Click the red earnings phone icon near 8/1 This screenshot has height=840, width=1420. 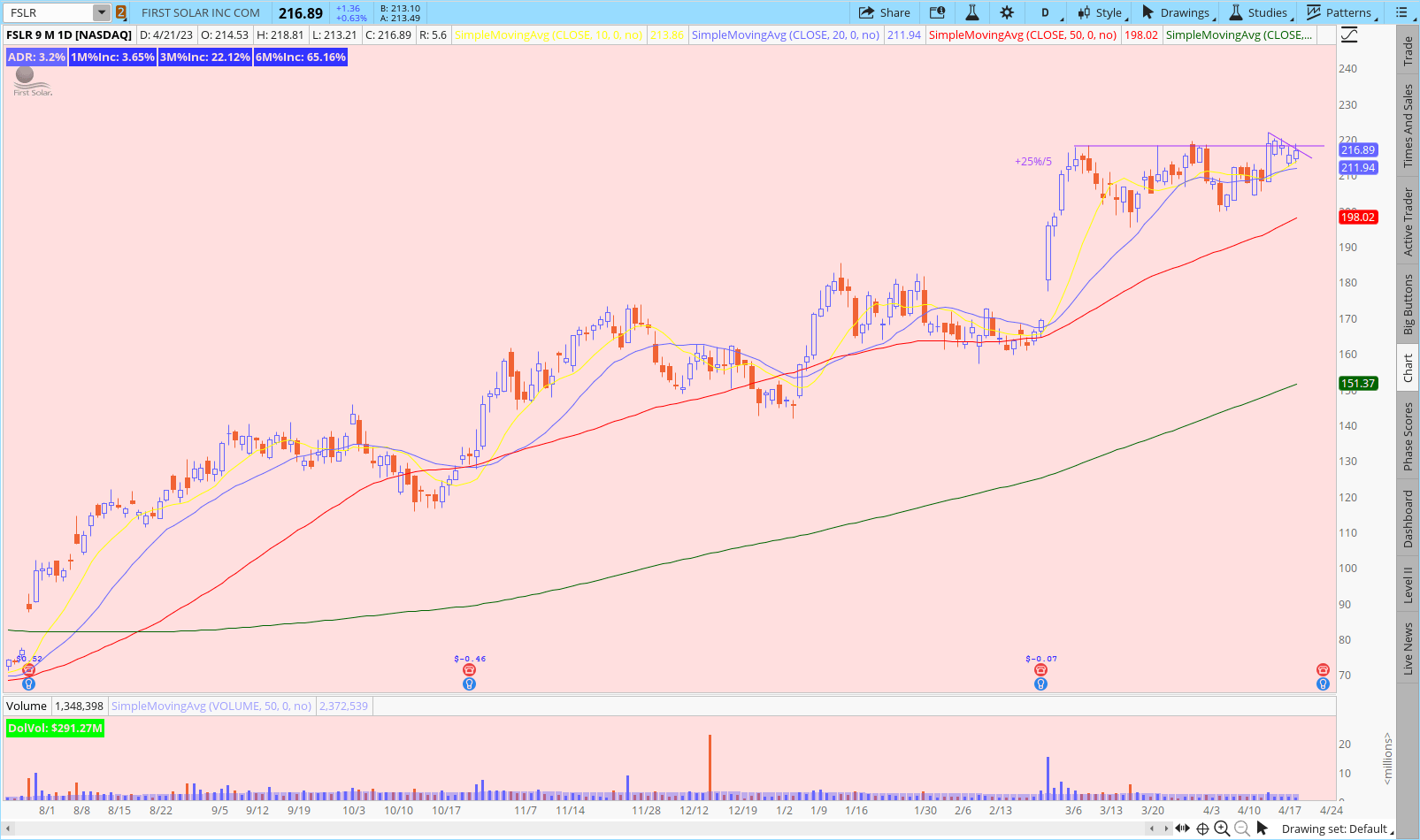[x=28, y=670]
